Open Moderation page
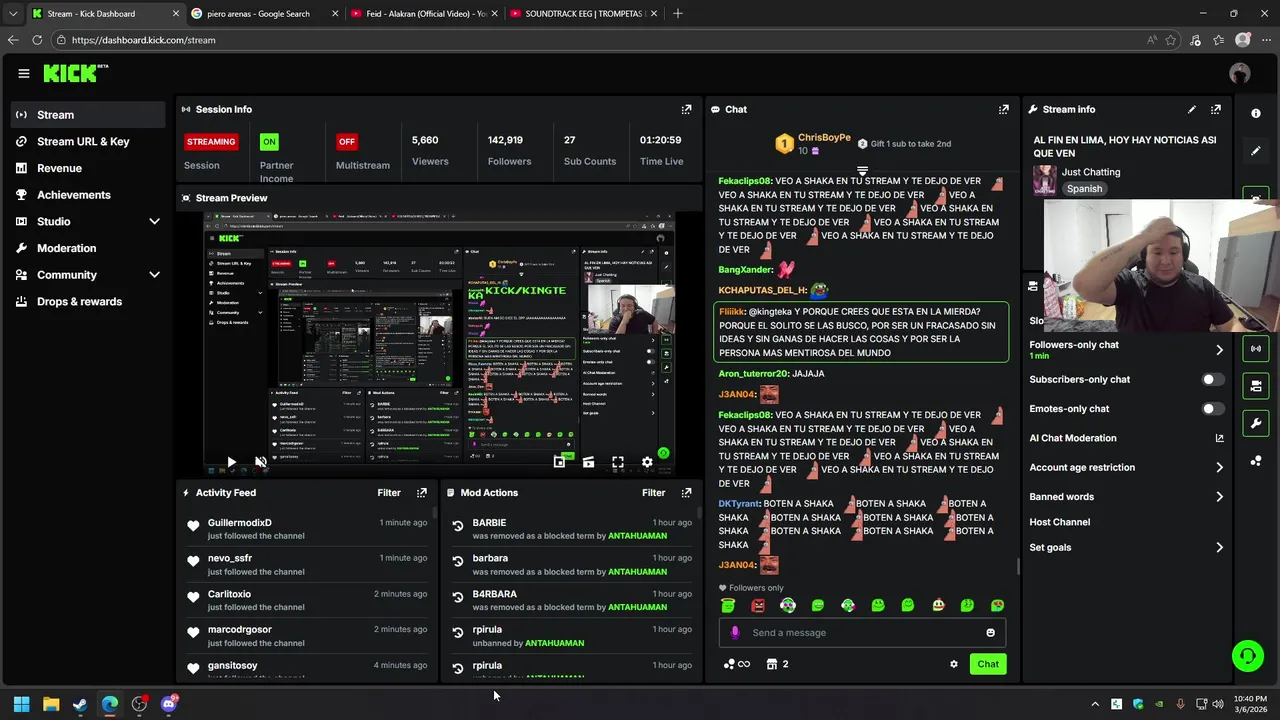This screenshot has height=720, width=1280. click(x=89, y=248)
